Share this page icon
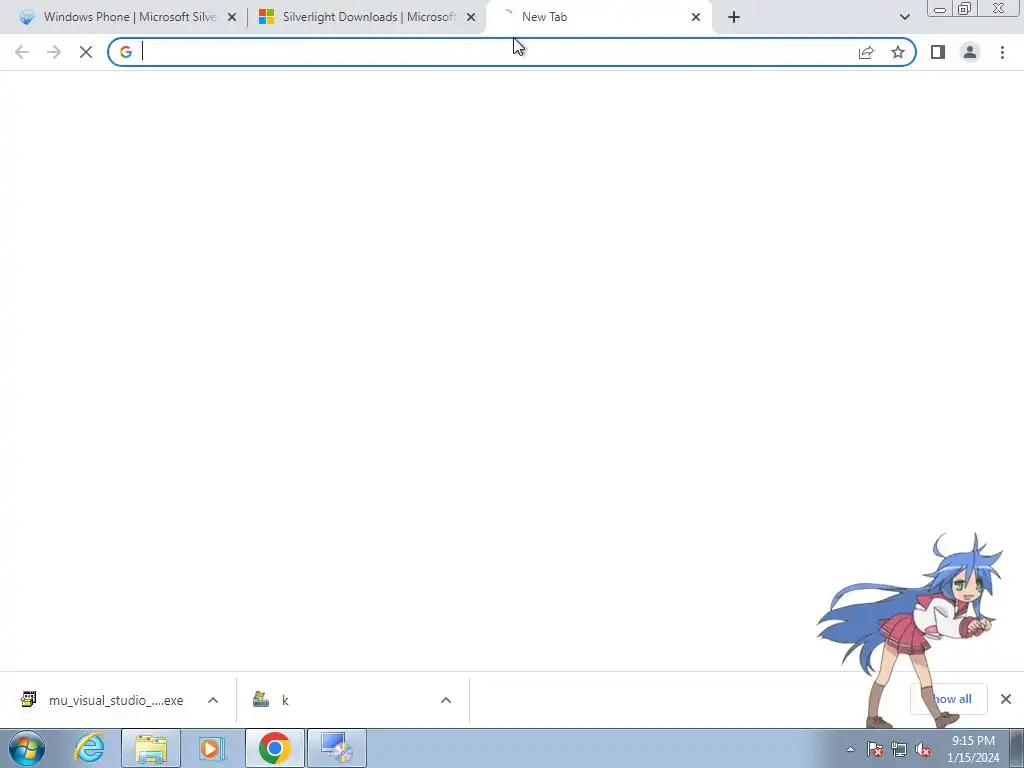 [x=866, y=52]
